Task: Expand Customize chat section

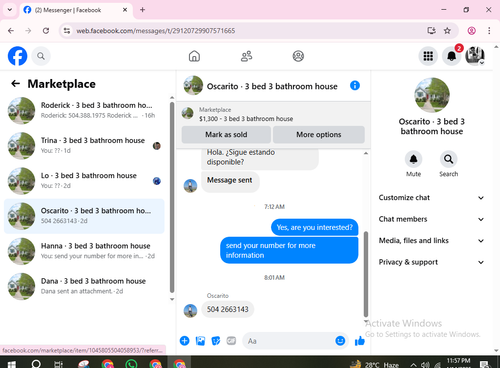Action: (431, 198)
